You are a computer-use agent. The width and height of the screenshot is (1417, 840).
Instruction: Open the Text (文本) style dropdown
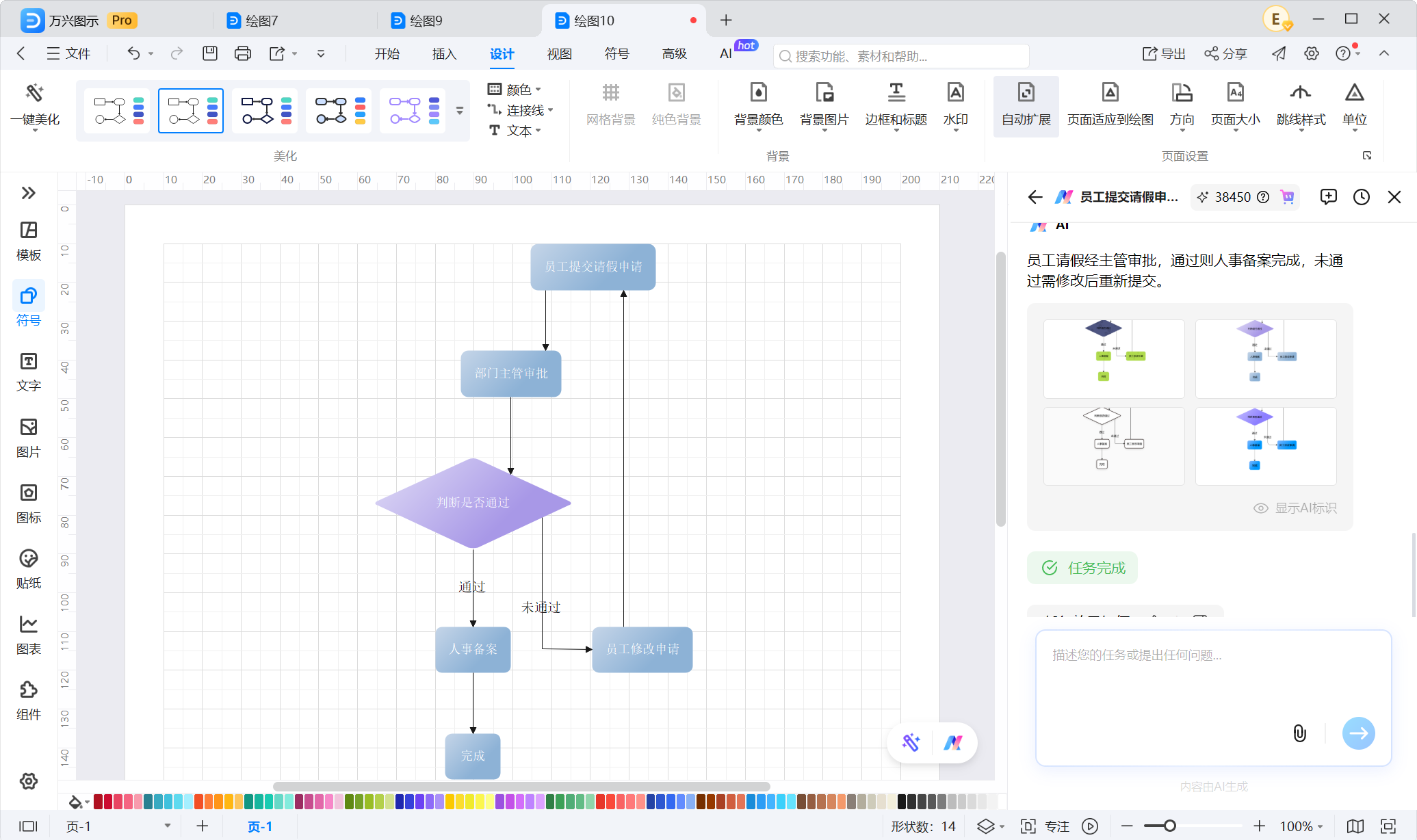pos(515,131)
